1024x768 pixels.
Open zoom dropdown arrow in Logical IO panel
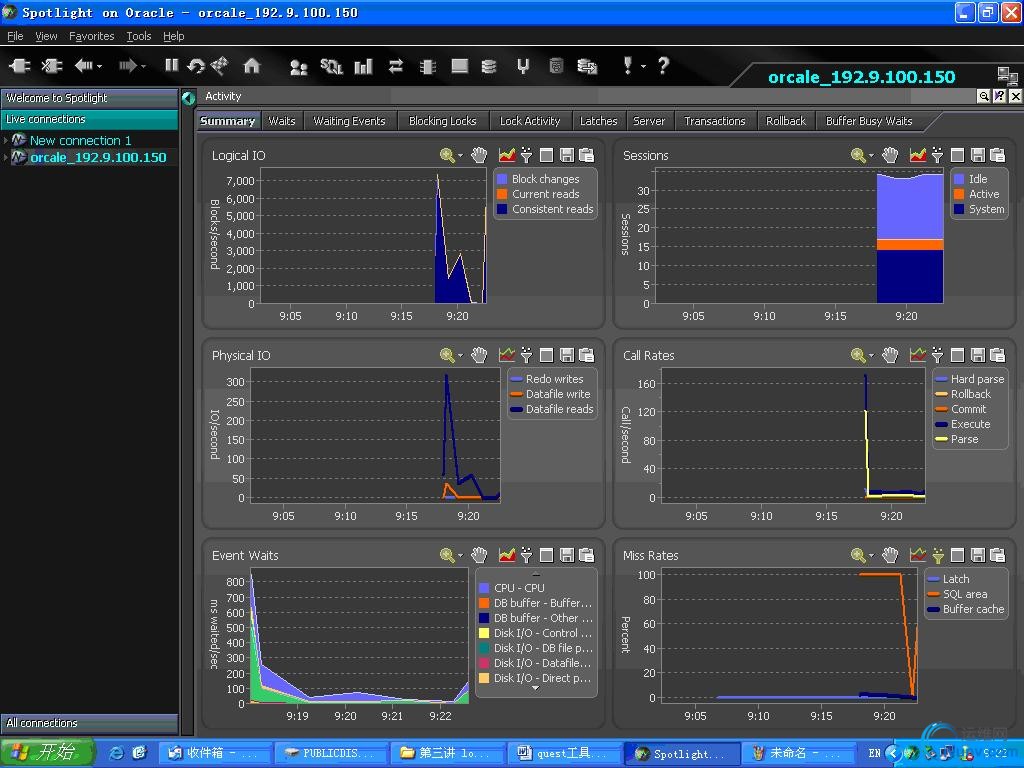point(460,155)
